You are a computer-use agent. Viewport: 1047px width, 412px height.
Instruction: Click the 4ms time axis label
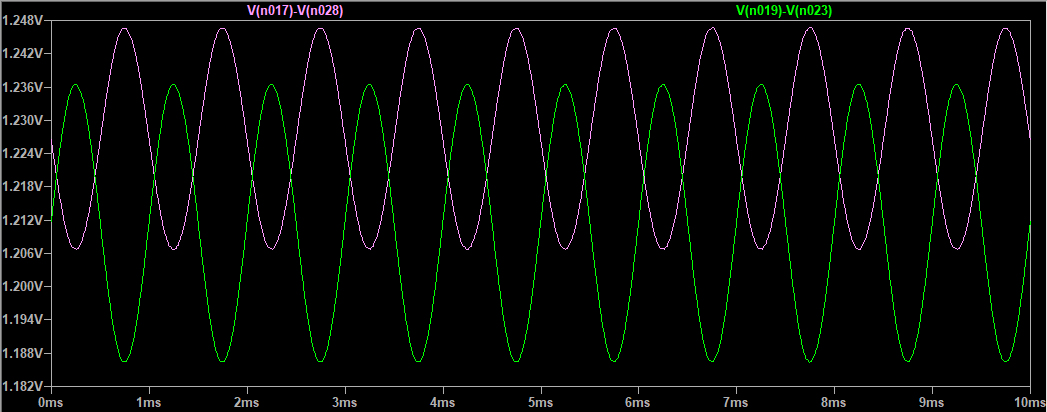(443, 403)
